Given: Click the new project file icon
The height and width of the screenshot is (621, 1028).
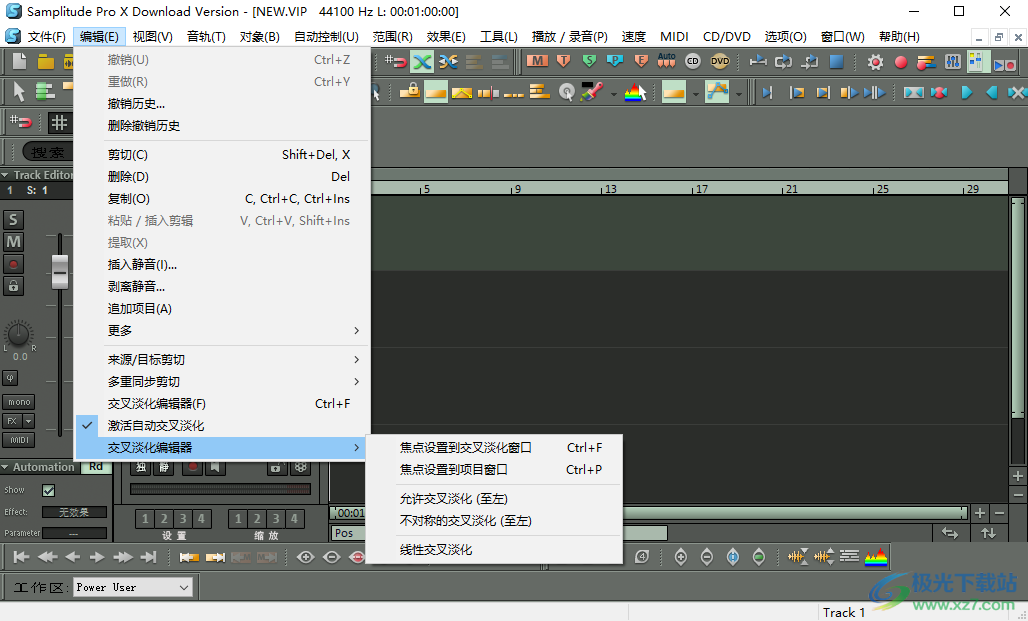Looking at the screenshot, I should 20,62.
